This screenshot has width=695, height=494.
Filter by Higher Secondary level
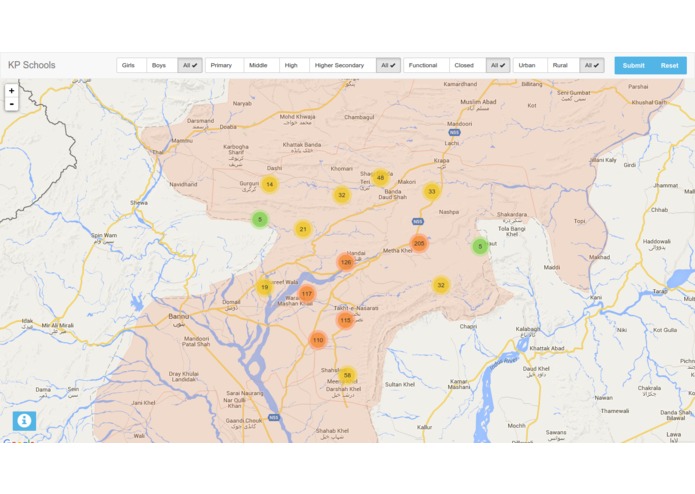pos(343,65)
